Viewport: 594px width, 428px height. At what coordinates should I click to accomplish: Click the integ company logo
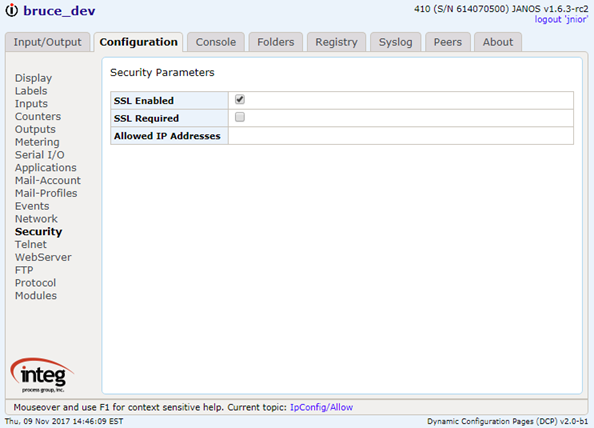(x=42, y=375)
